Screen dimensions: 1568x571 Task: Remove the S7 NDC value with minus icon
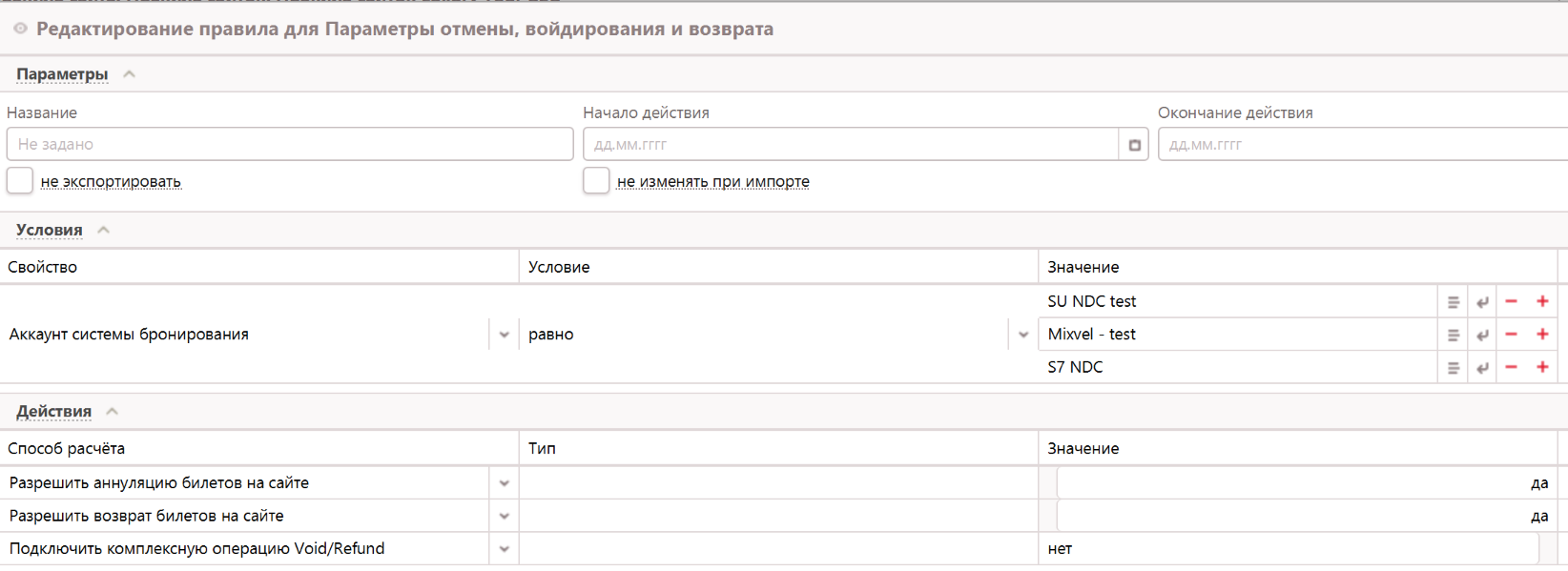coord(1511,367)
